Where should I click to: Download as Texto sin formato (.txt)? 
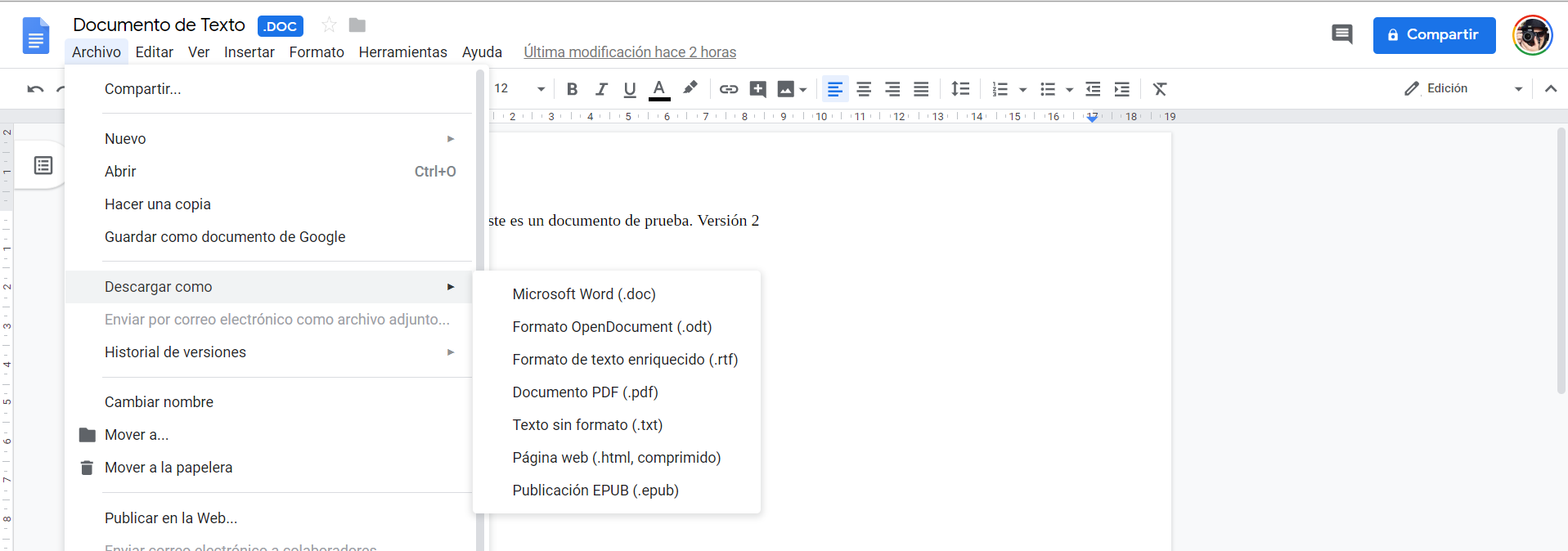pos(617,424)
